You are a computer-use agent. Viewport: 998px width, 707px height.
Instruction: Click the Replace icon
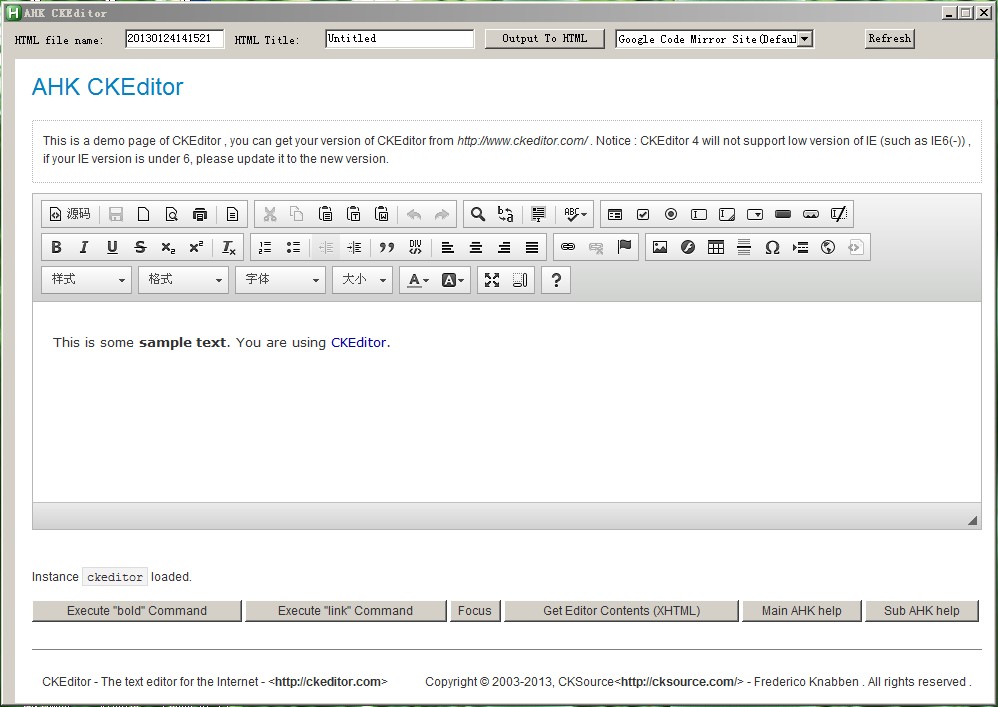[506, 214]
